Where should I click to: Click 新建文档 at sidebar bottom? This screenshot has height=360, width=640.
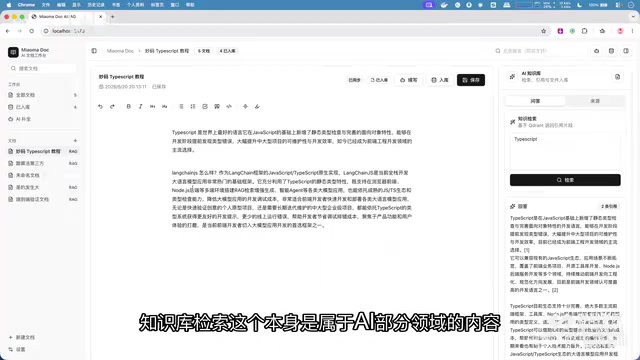[22, 338]
